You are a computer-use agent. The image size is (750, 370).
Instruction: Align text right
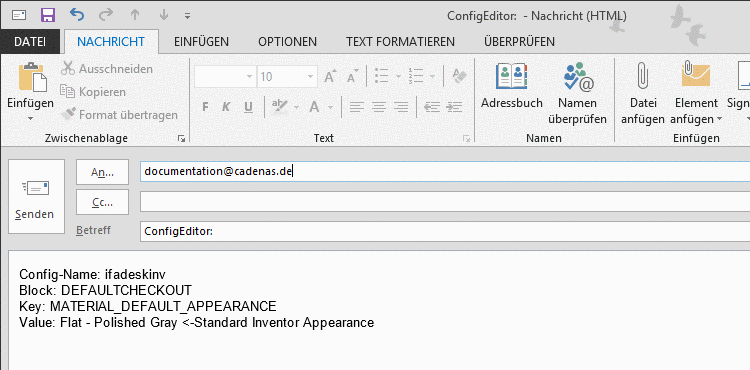coord(401,107)
